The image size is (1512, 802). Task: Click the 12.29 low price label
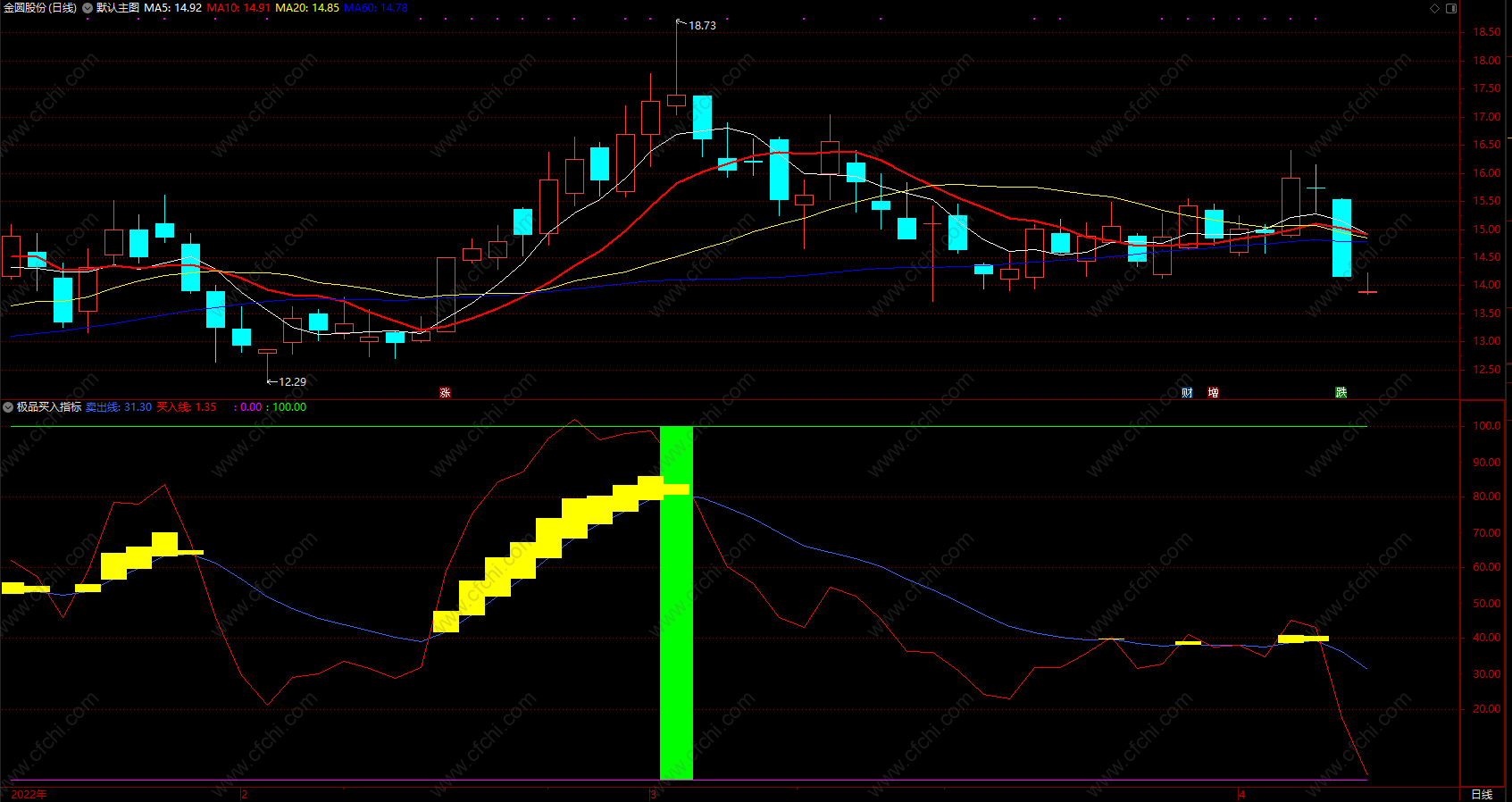point(292,382)
